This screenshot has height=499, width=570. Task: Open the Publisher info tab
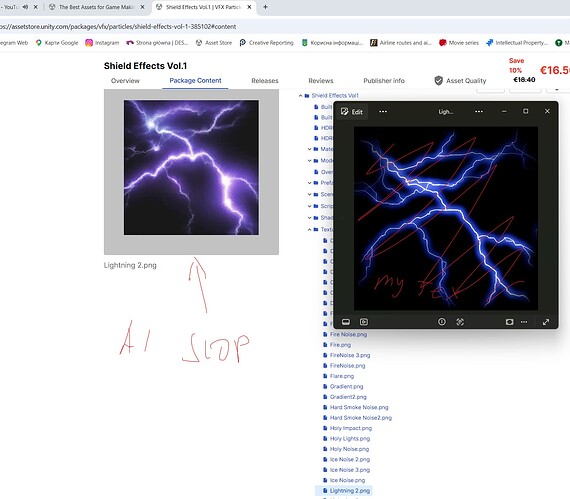pyautogui.click(x=384, y=81)
